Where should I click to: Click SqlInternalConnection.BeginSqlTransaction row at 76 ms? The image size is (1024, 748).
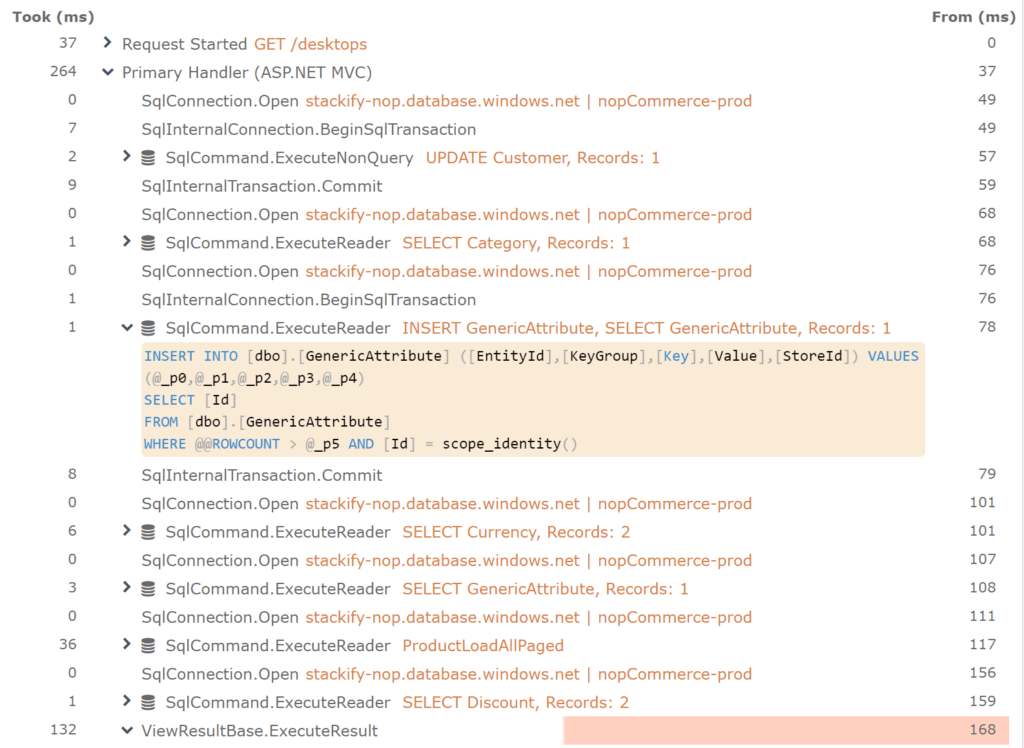click(x=308, y=299)
